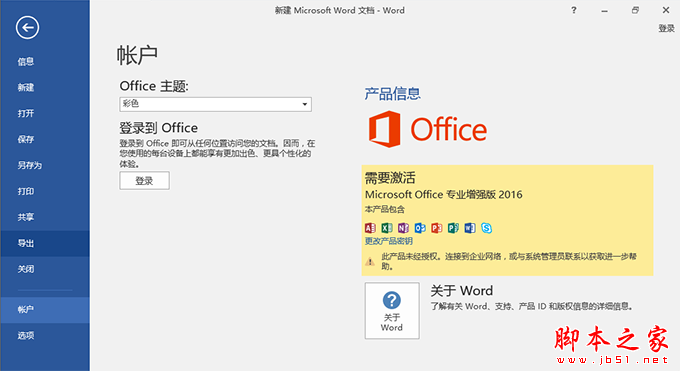Click the Skype icon in product list
680x371 pixels.
pos(487,228)
